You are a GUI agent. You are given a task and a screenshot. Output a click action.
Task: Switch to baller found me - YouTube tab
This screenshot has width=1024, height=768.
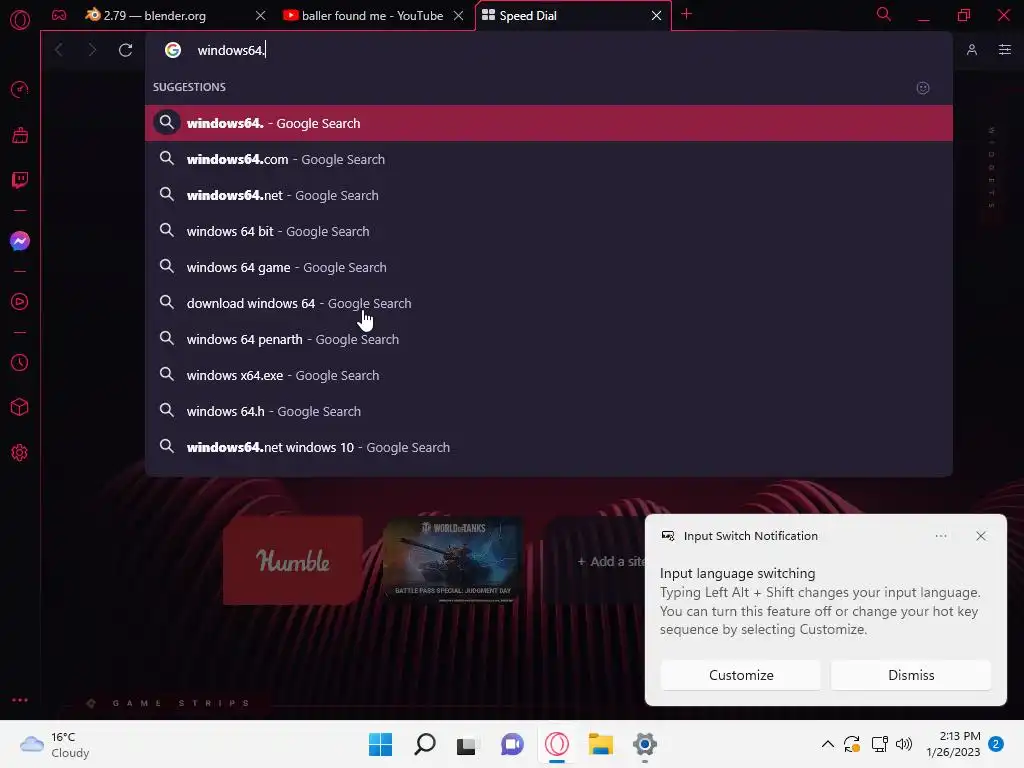coord(374,15)
